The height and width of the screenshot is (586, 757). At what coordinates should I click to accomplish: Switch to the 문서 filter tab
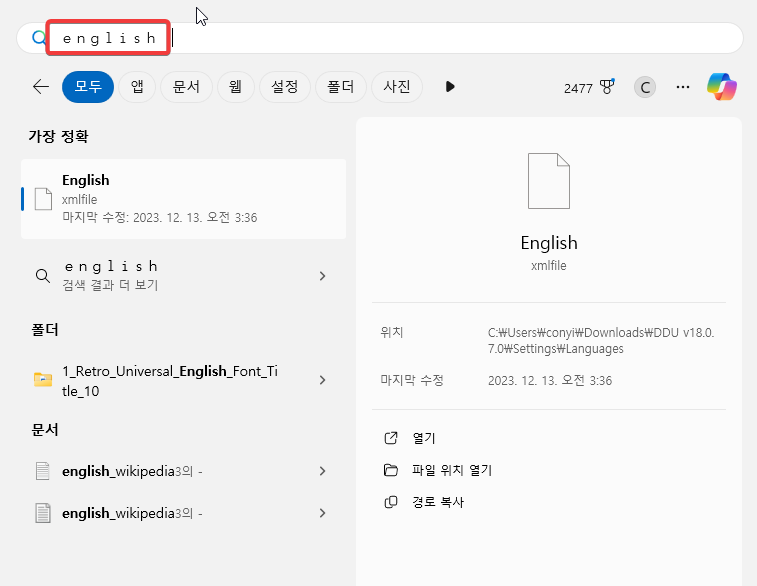click(186, 87)
